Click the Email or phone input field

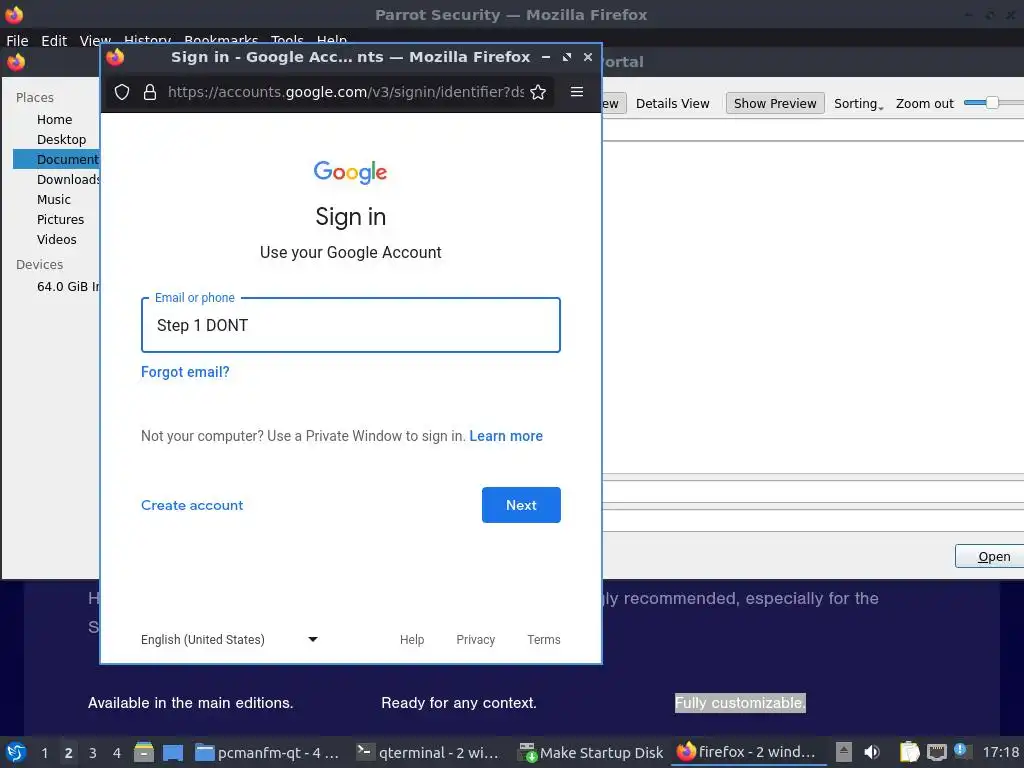tap(351, 325)
